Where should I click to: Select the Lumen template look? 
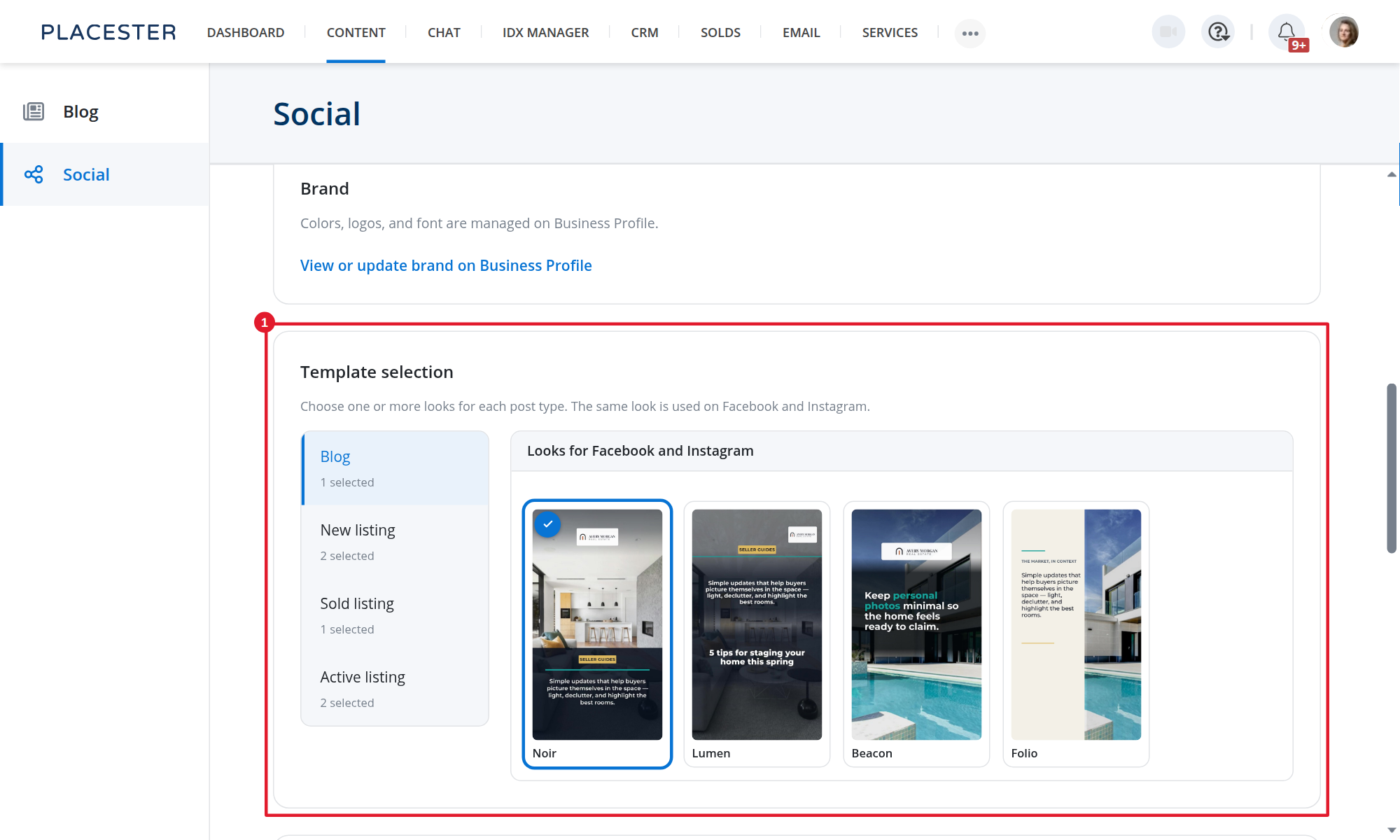(x=757, y=634)
